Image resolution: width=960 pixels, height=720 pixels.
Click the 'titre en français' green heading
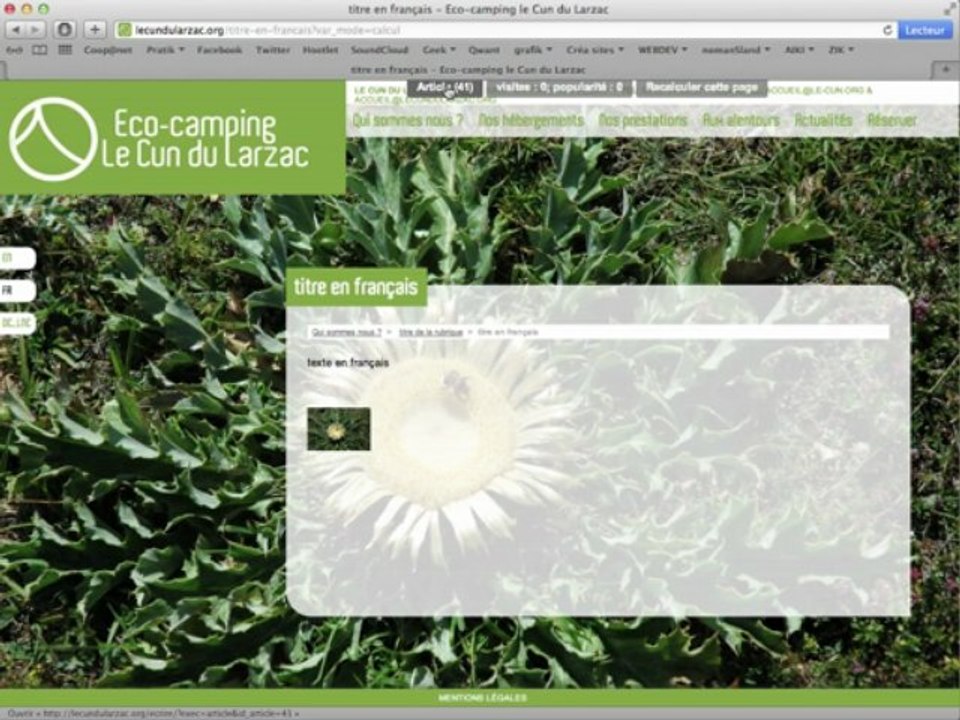pyautogui.click(x=356, y=287)
